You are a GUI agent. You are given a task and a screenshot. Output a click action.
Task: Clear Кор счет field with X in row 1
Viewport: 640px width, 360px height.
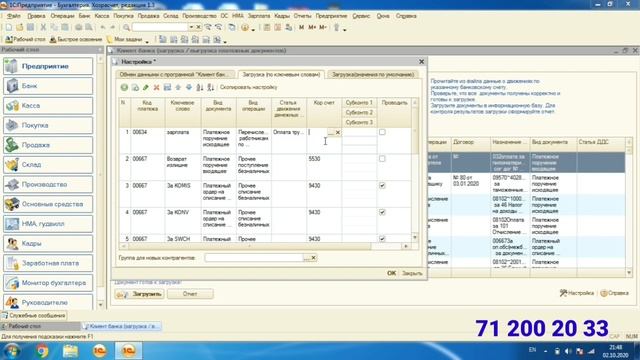point(338,132)
